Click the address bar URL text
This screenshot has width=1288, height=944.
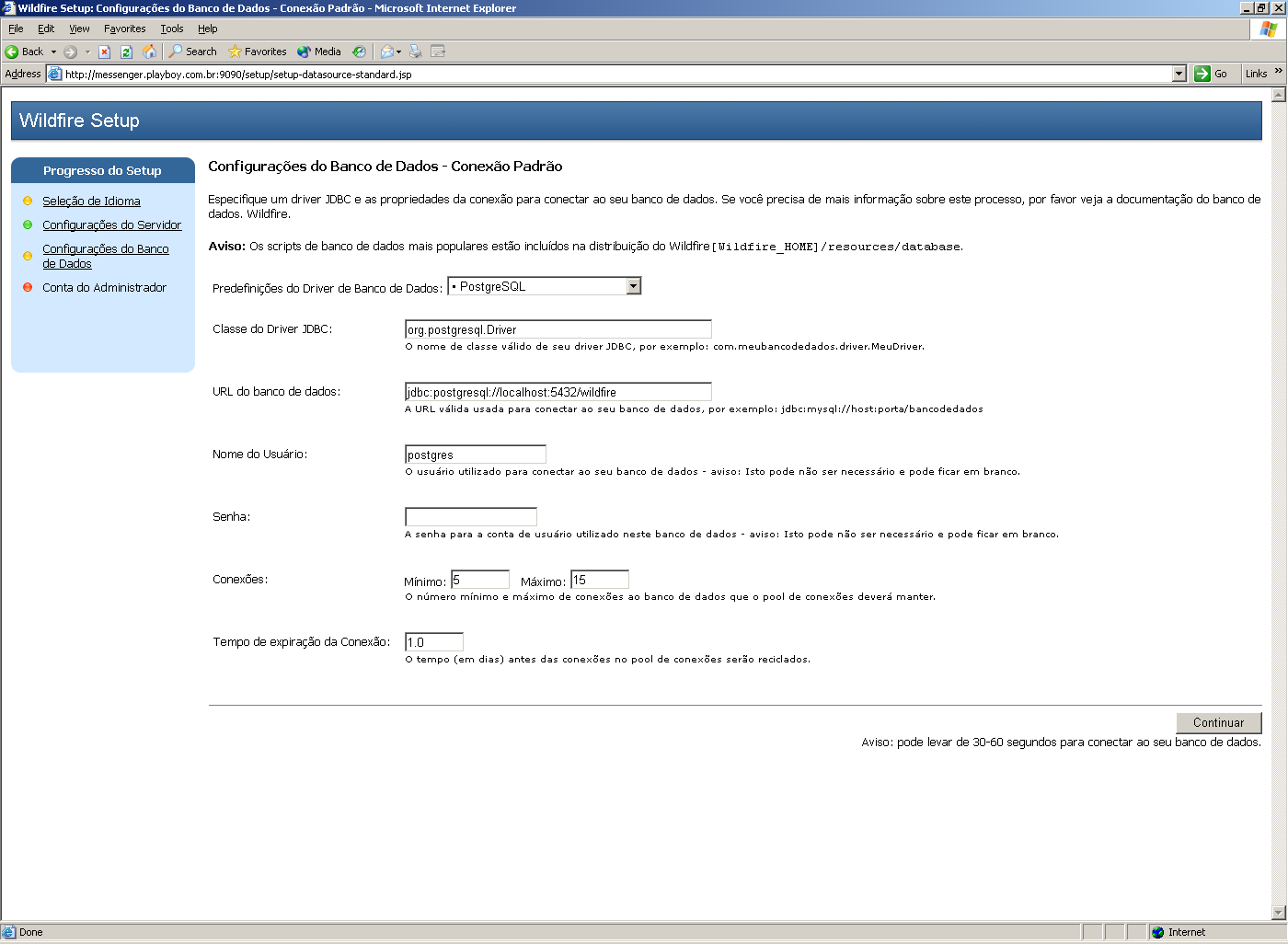(238, 75)
